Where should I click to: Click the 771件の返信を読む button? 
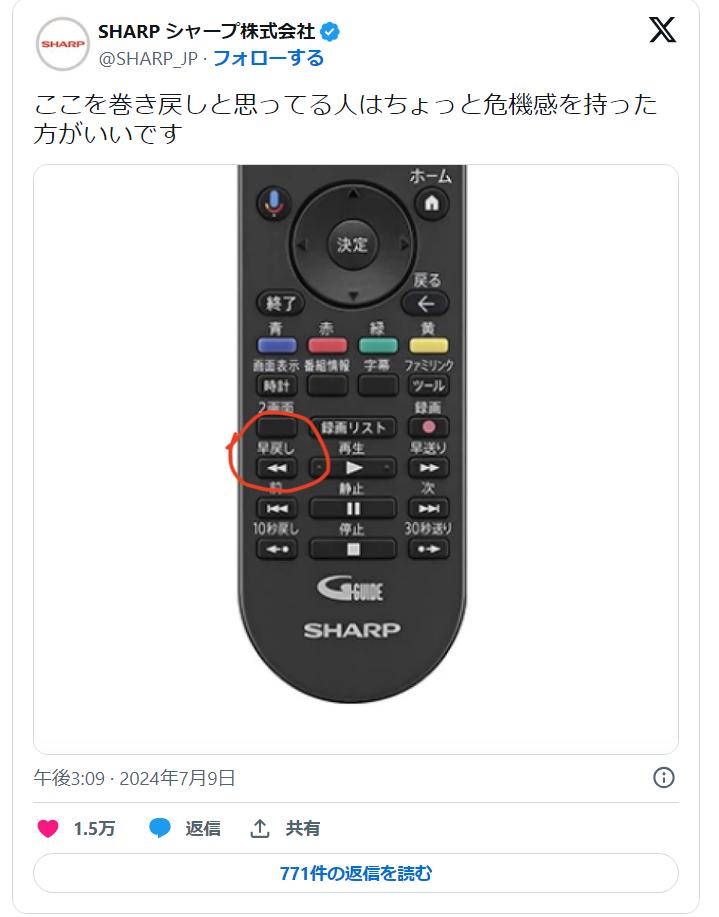(356, 873)
